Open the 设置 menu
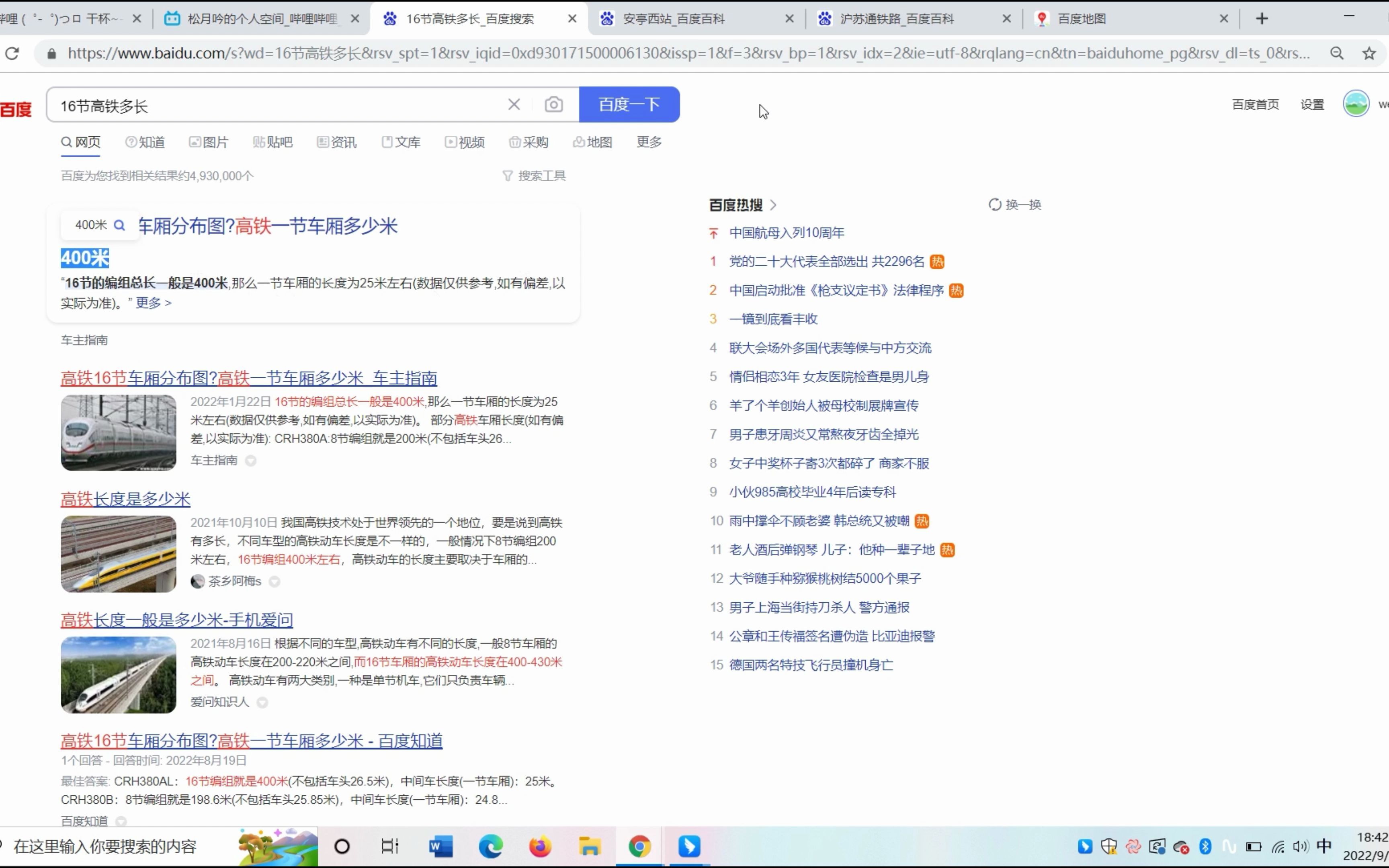The image size is (1389, 868). pos(1312,104)
